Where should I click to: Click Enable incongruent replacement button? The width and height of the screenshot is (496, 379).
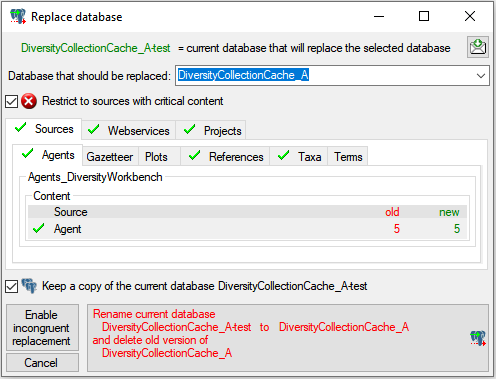click(42, 327)
